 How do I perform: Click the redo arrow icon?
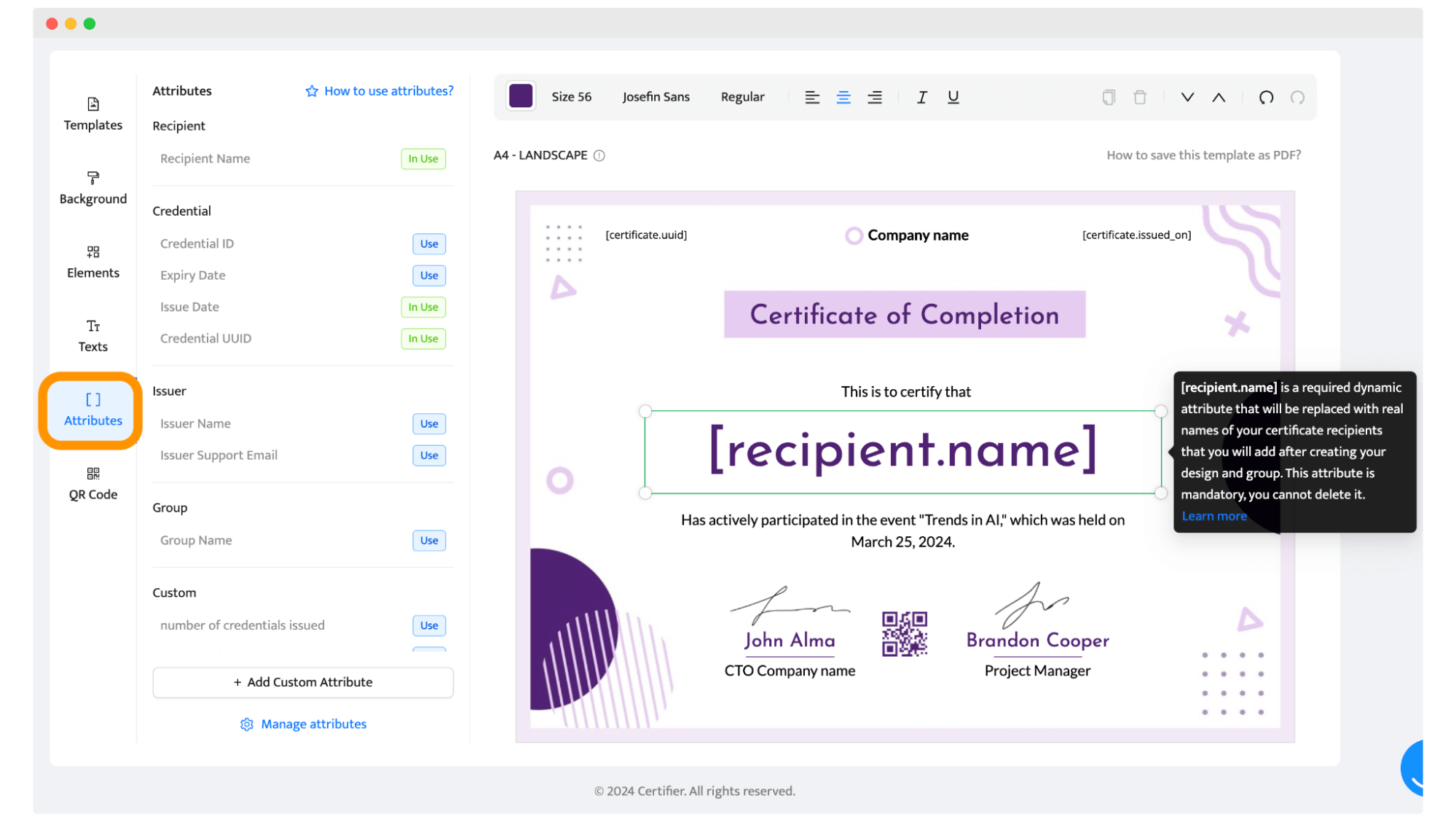pos(1297,97)
